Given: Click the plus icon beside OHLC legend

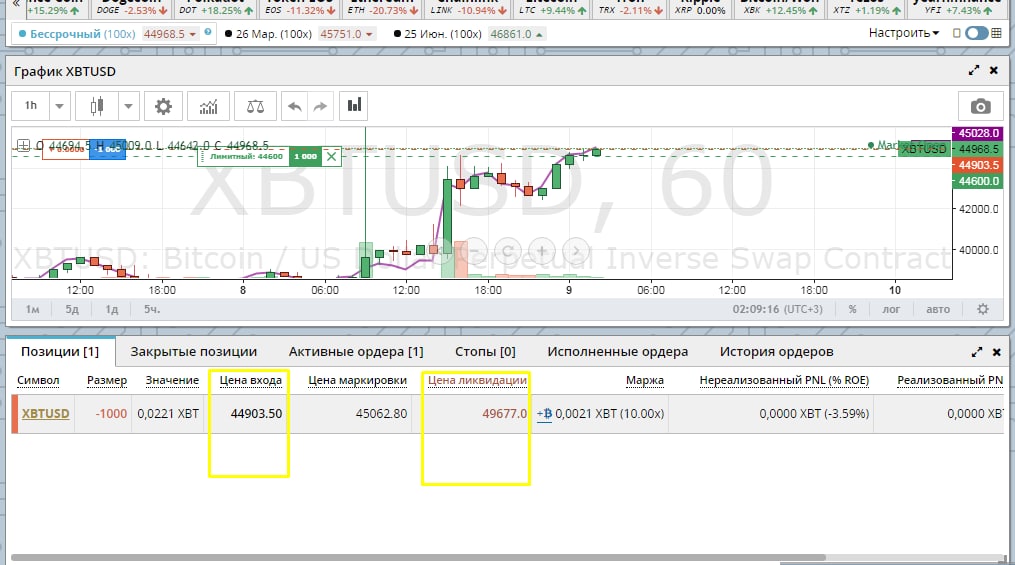Looking at the screenshot, I should (x=23, y=145).
